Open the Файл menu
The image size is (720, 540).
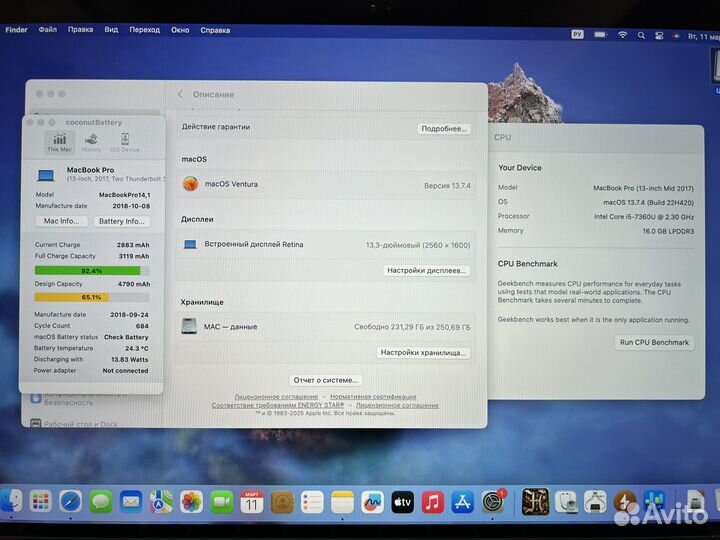(x=48, y=29)
